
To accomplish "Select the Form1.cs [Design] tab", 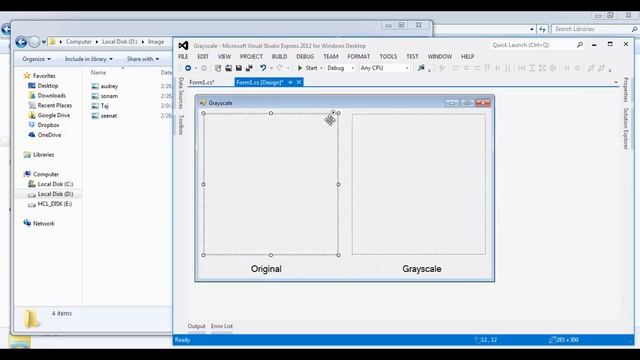I will [x=260, y=82].
